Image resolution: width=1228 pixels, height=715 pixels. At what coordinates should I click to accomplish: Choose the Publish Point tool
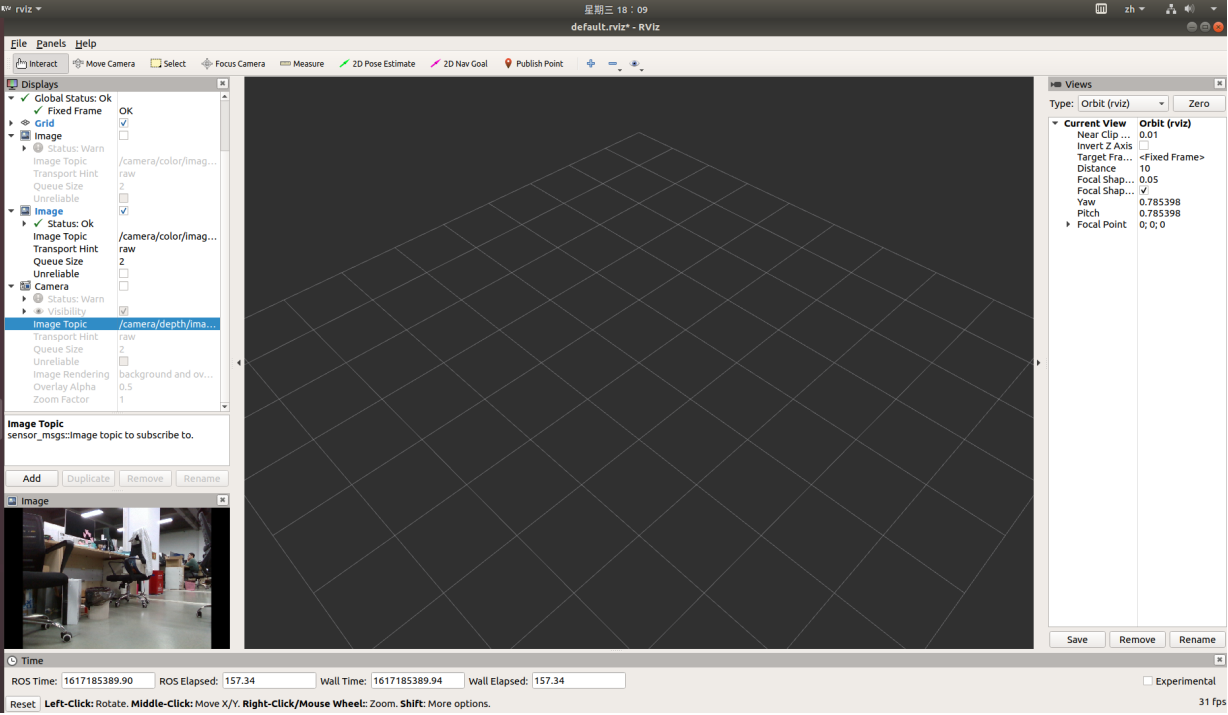[x=533, y=64]
